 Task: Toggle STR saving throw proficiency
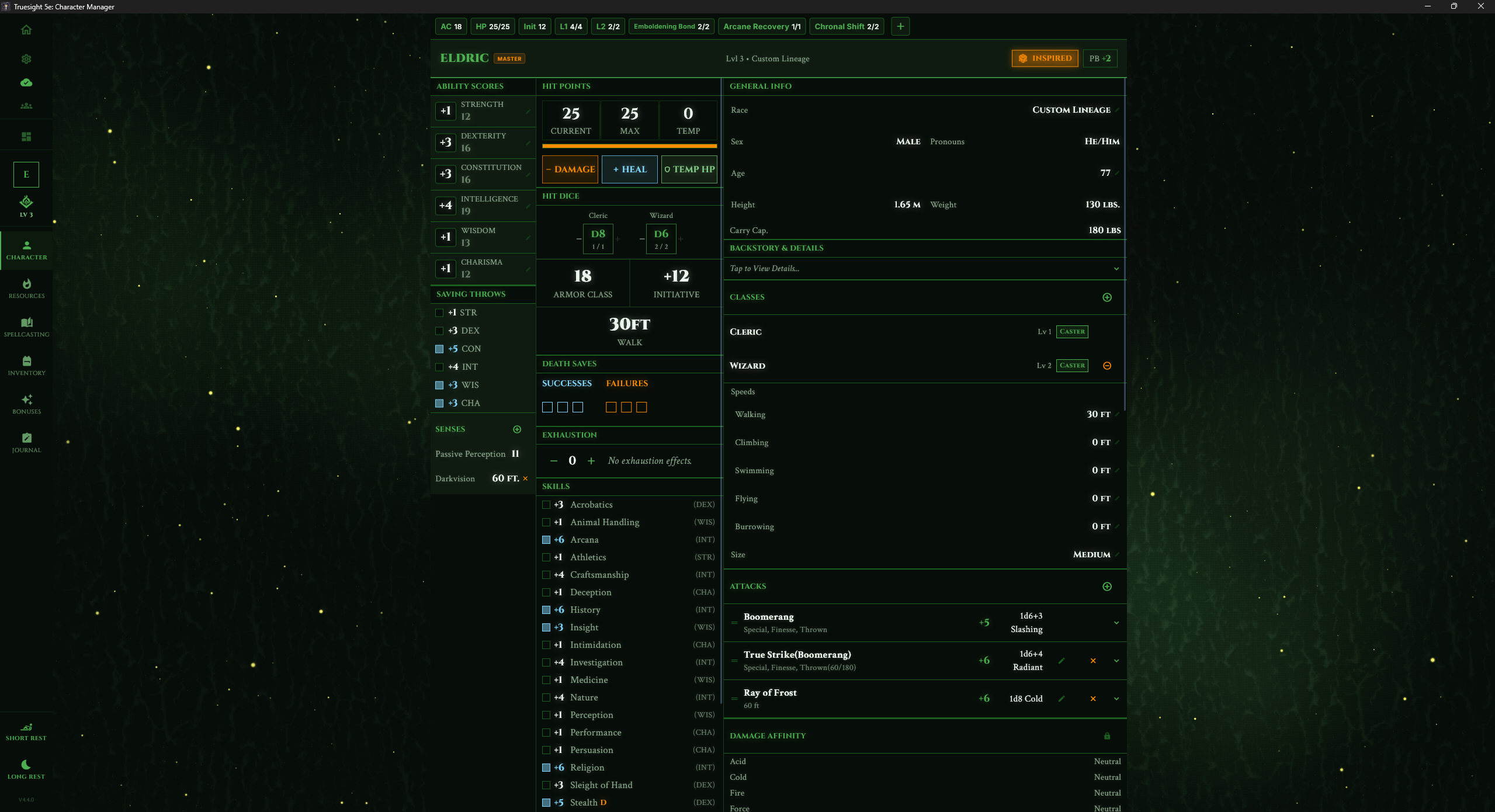coord(439,313)
